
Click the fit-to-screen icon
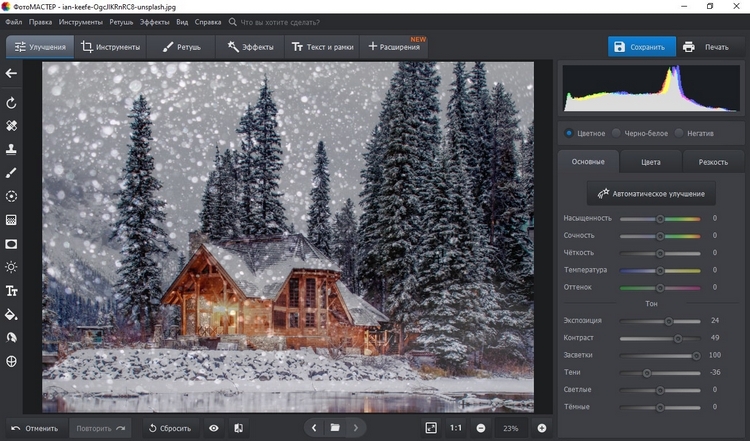431,428
